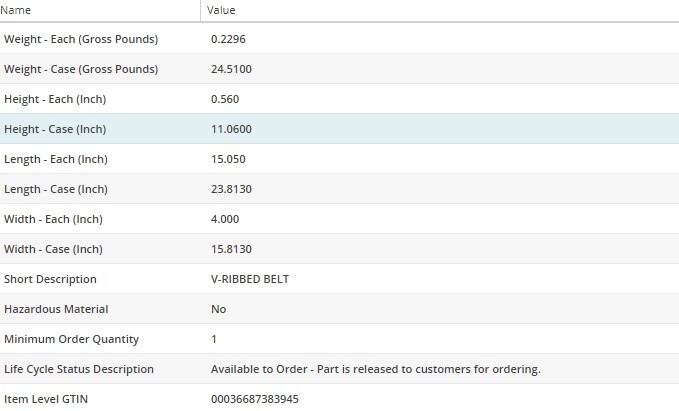Click the Value column header
This screenshot has height=411, width=679.
[221, 10]
